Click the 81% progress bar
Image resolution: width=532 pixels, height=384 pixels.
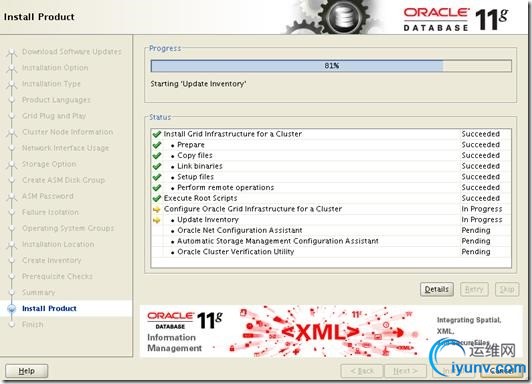[x=331, y=66]
